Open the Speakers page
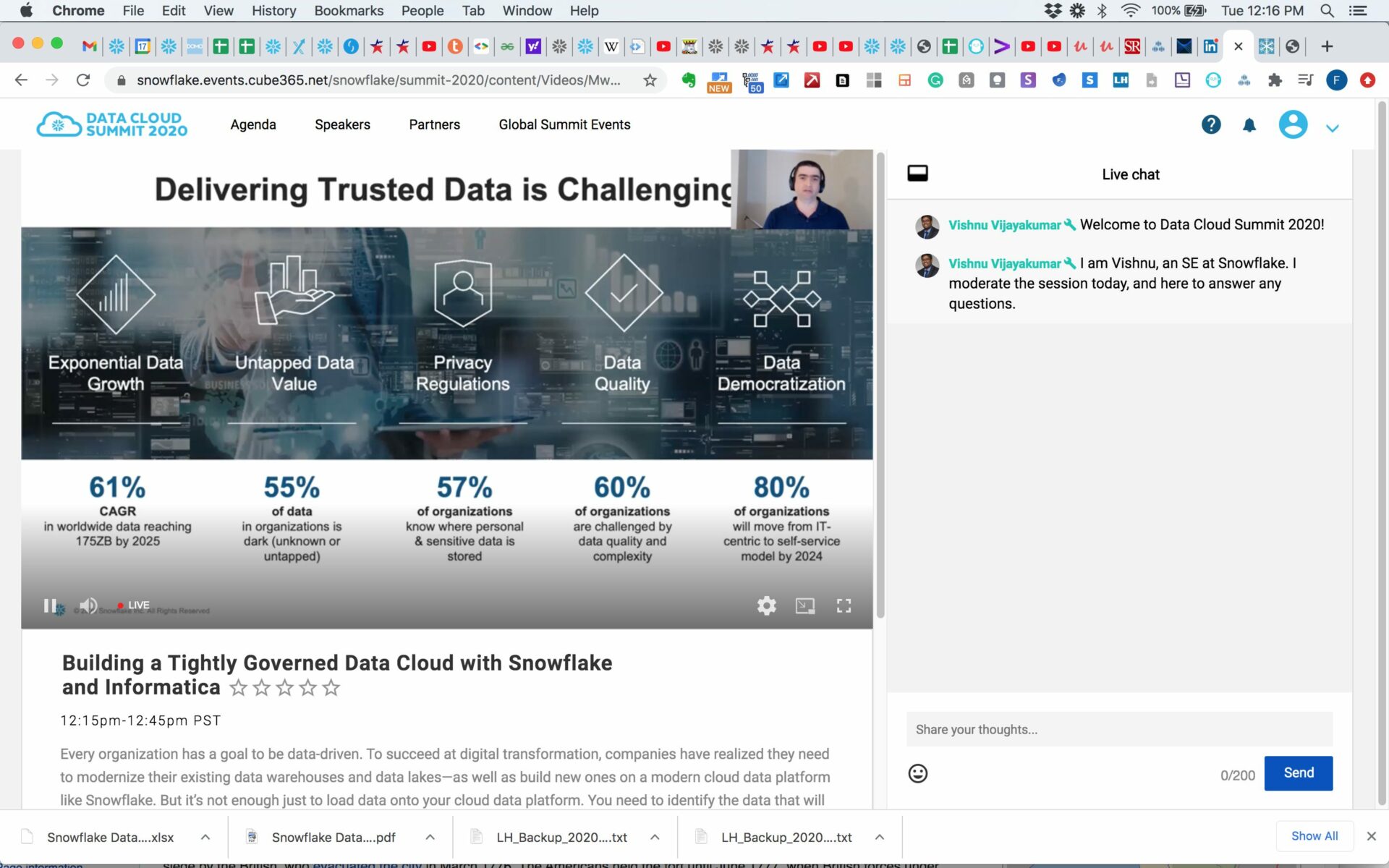The height and width of the screenshot is (868, 1389). tap(342, 124)
